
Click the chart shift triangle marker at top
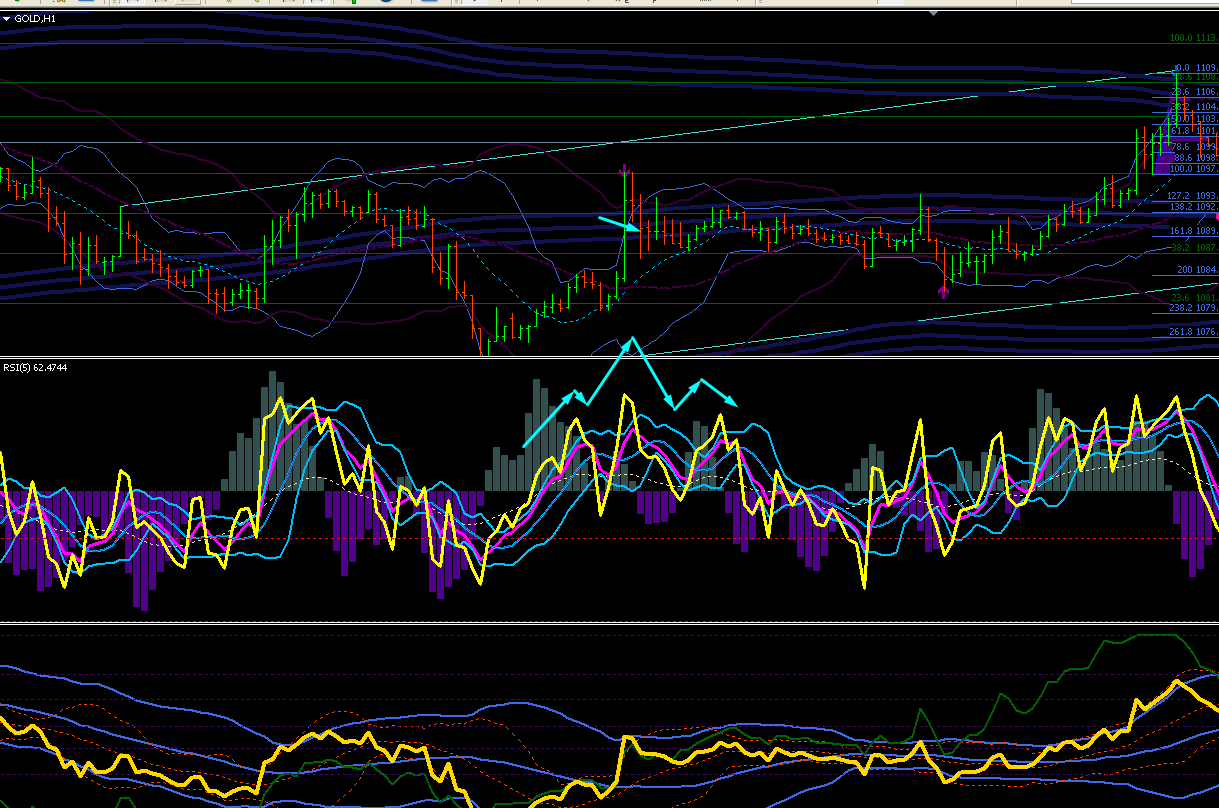[934, 13]
